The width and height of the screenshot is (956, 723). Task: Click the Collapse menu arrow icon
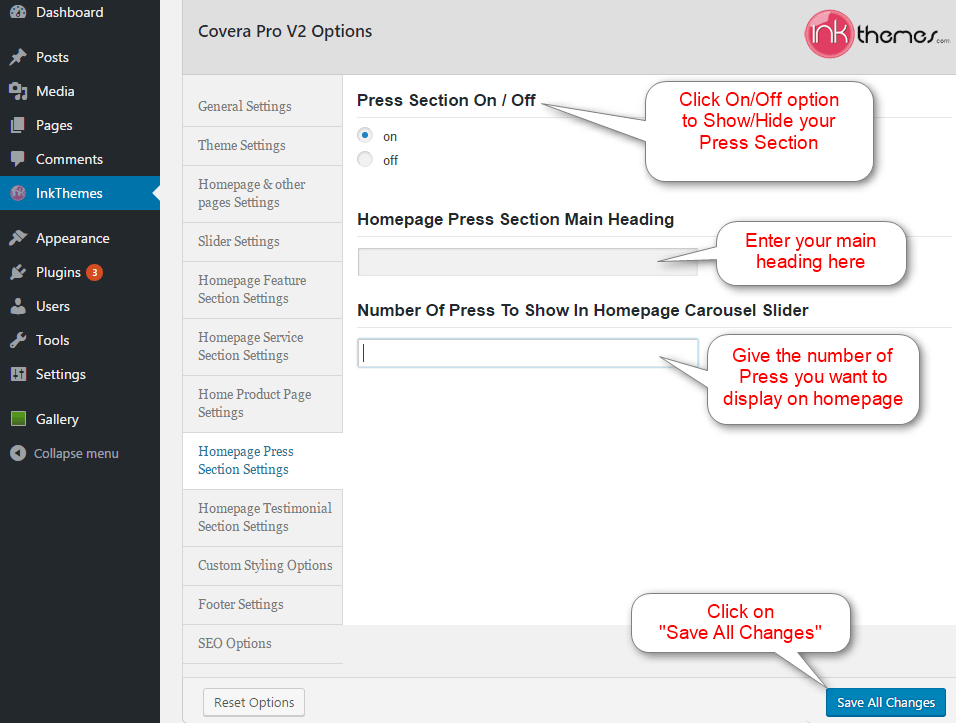click(x=18, y=453)
